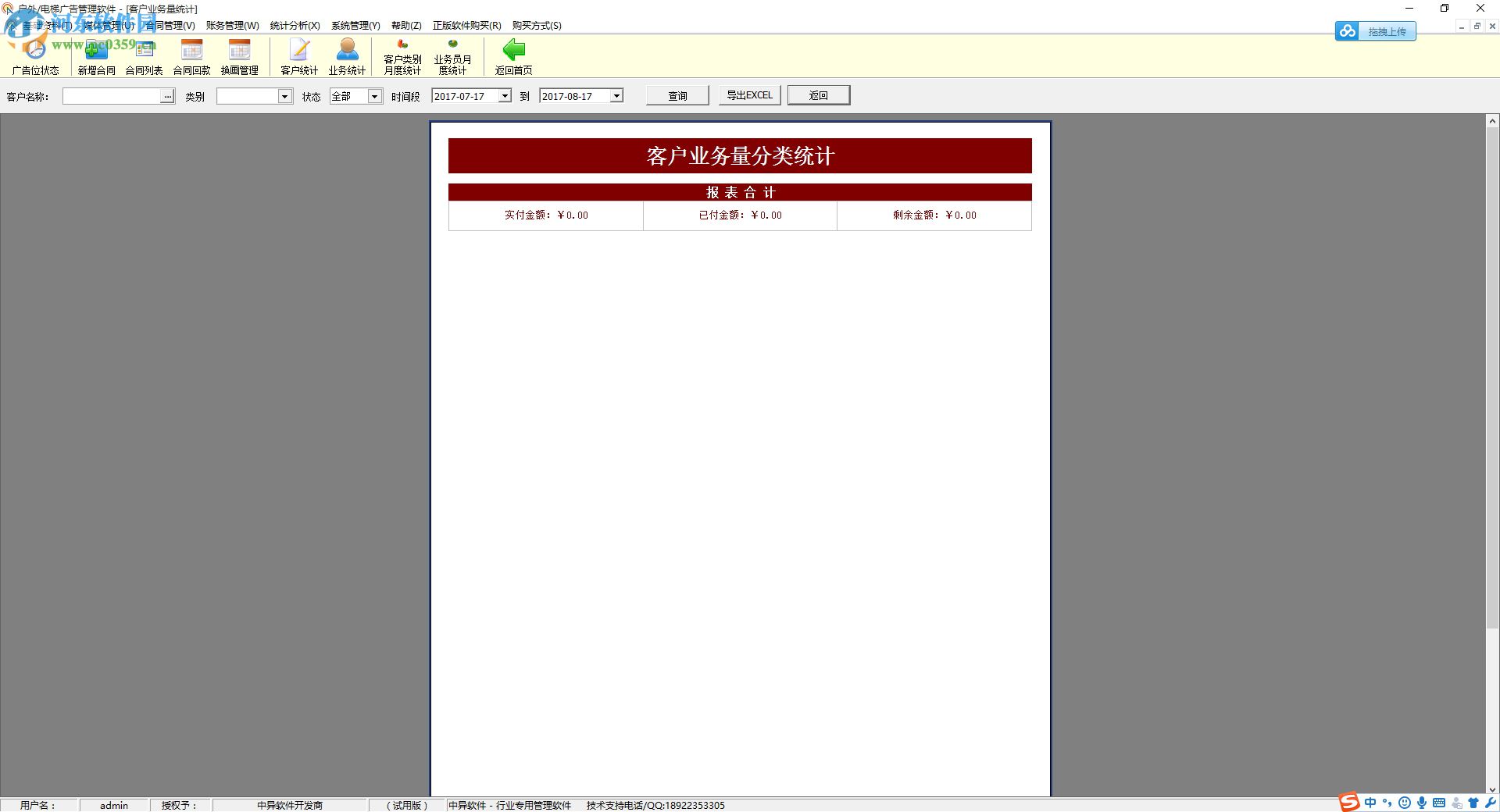Viewport: 1500px width, 812px height.
Task: Toggle the 中 Chinese input mode icon
Action: pyautogui.click(x=1370, y=803)
